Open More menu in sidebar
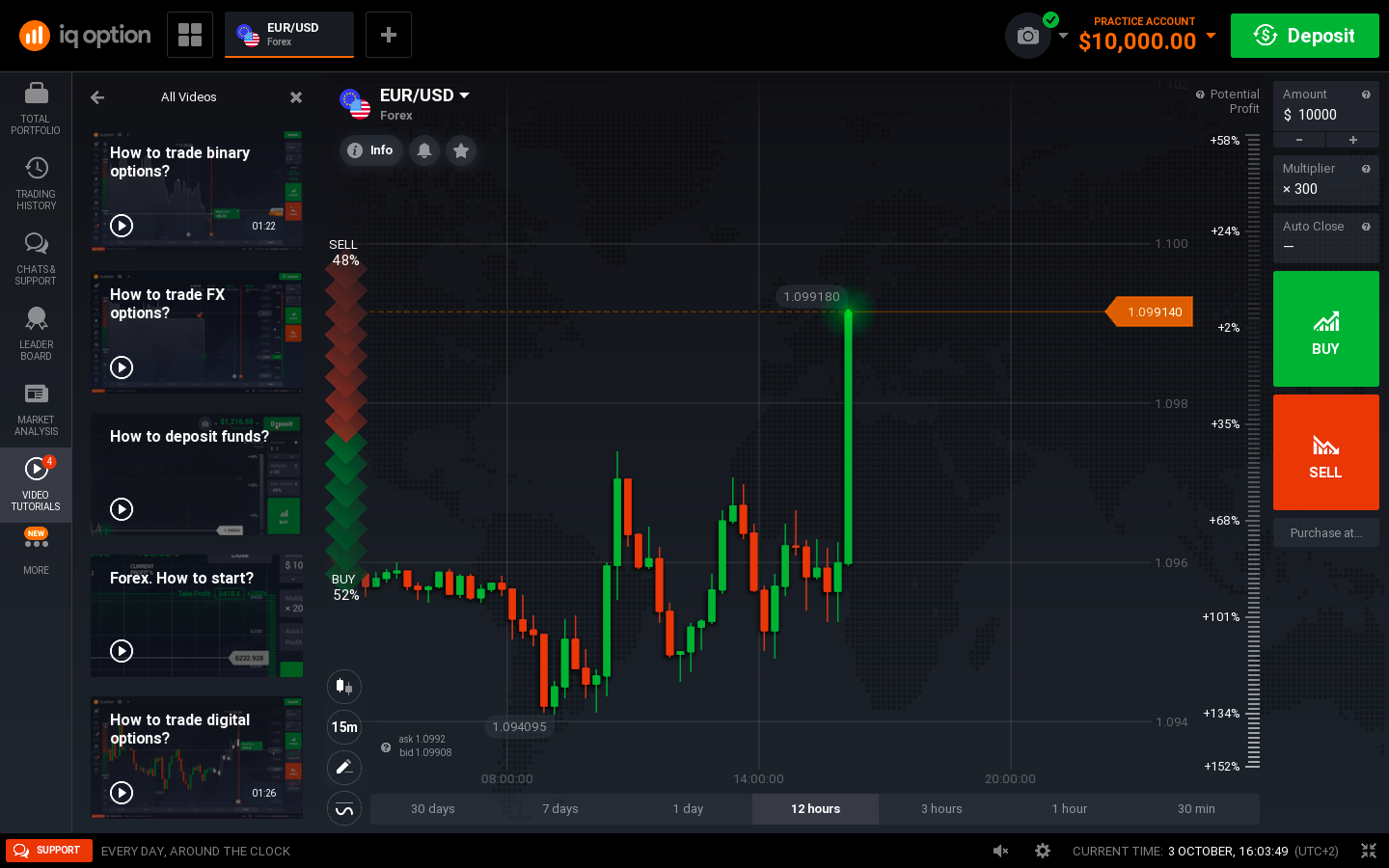 point(36,553)
